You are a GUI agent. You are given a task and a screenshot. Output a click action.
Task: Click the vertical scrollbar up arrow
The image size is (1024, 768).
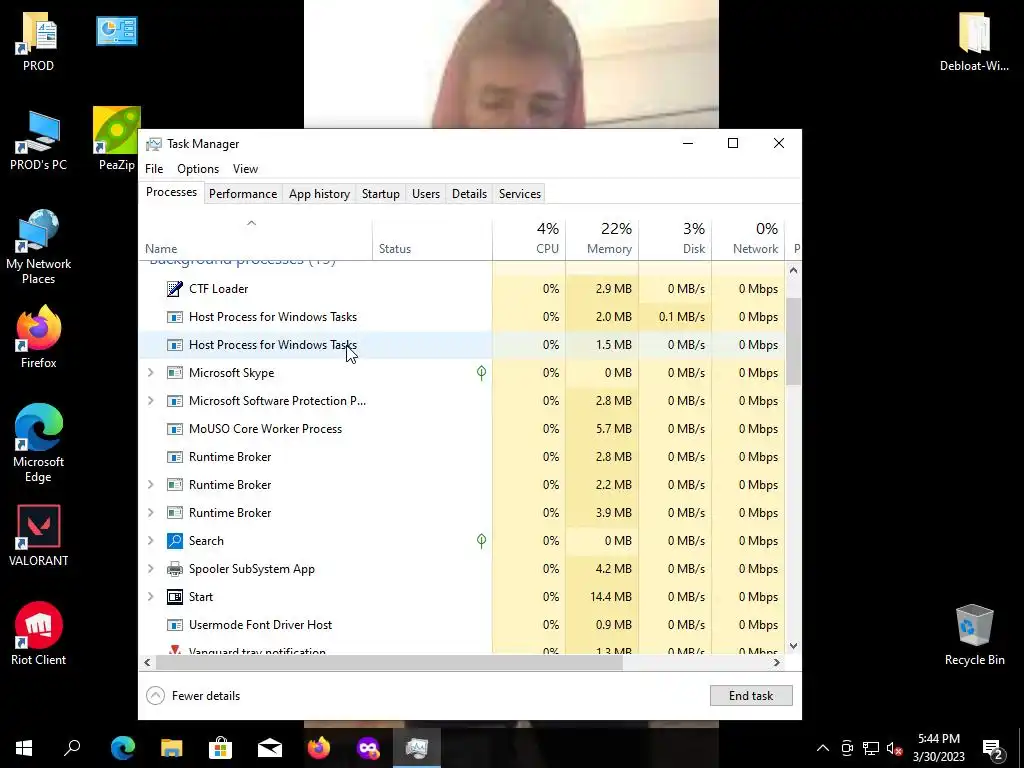point(793,270)
